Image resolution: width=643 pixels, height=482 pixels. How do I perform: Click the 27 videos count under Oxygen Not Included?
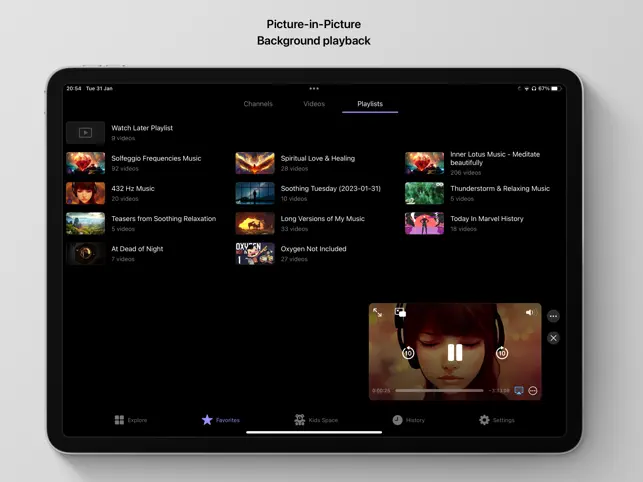click(x=294, y=259)
